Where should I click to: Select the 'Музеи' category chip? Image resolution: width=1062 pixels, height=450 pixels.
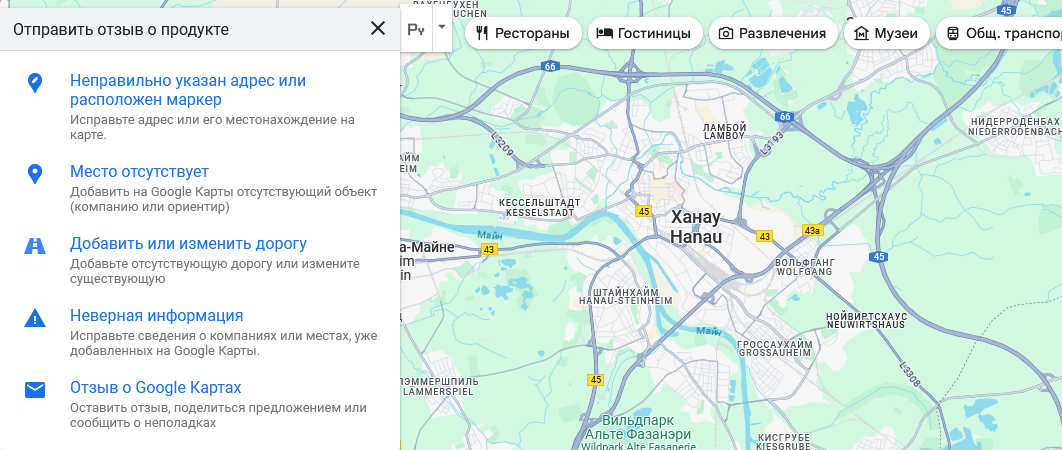click(x=885, y=33)
